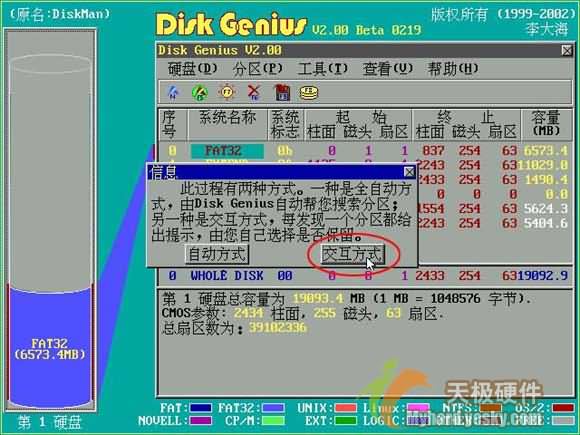Close the Disk Genius V2.00 window
The image size is (580, 435).
(x=567, y=50)
